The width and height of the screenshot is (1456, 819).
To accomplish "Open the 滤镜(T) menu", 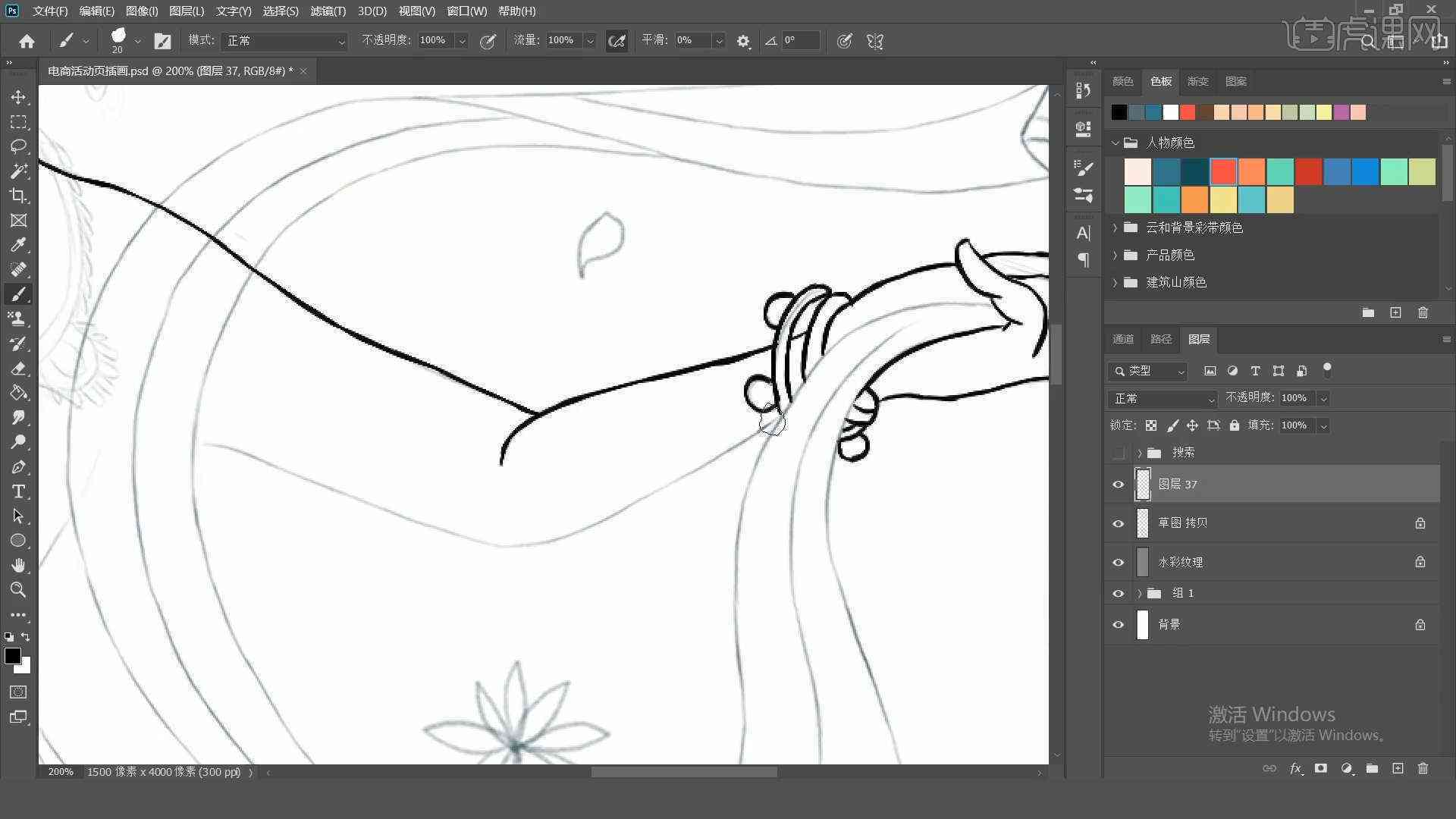I will click(328, 11).
